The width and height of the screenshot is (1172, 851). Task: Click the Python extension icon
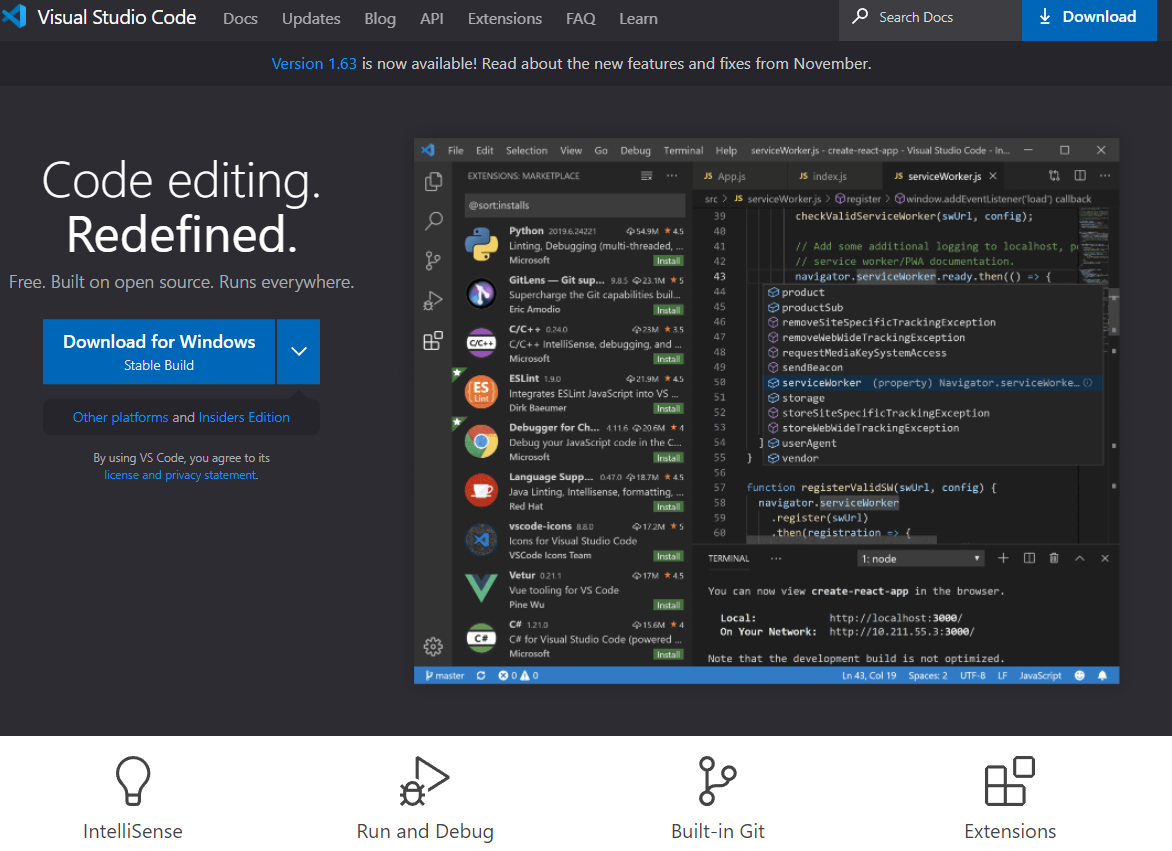click(481, 244)
